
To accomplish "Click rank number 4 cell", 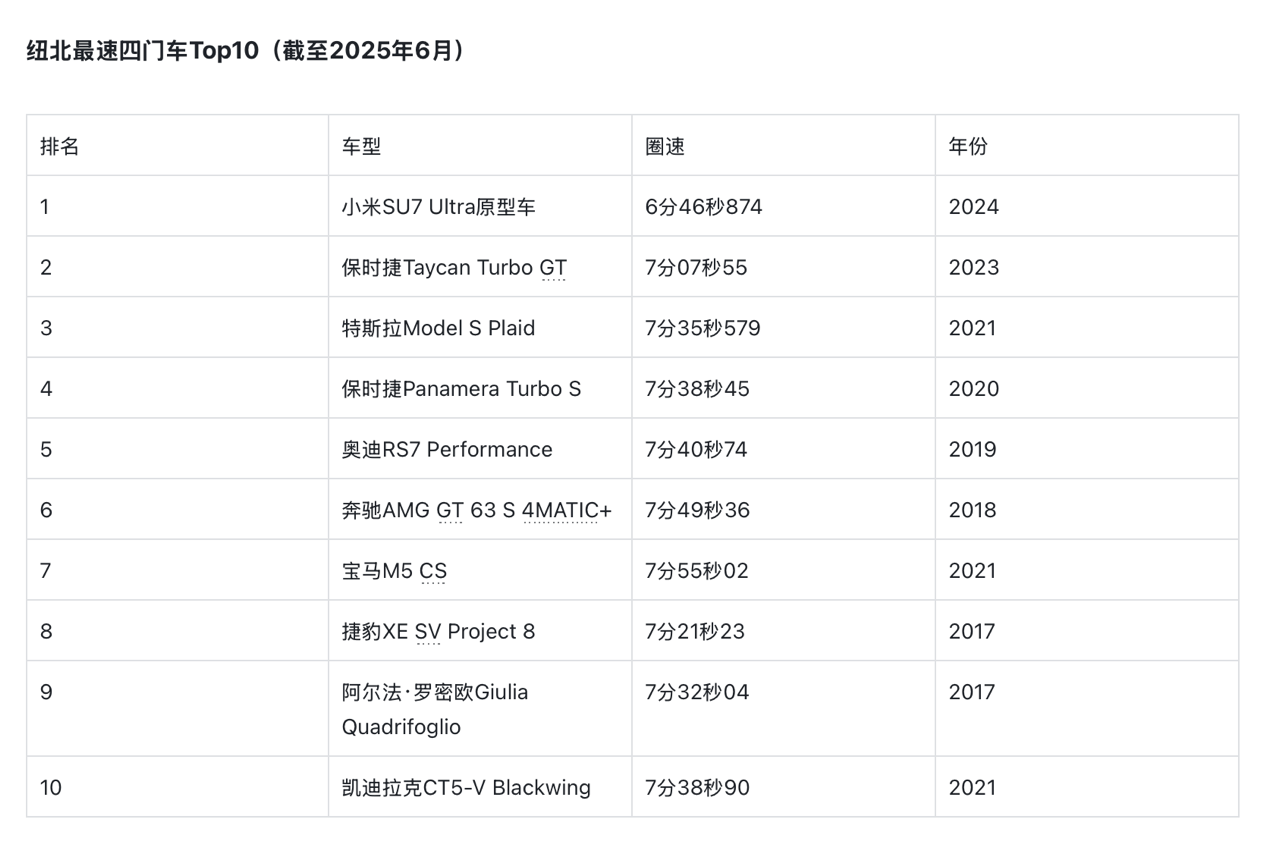I will point(177,388).
